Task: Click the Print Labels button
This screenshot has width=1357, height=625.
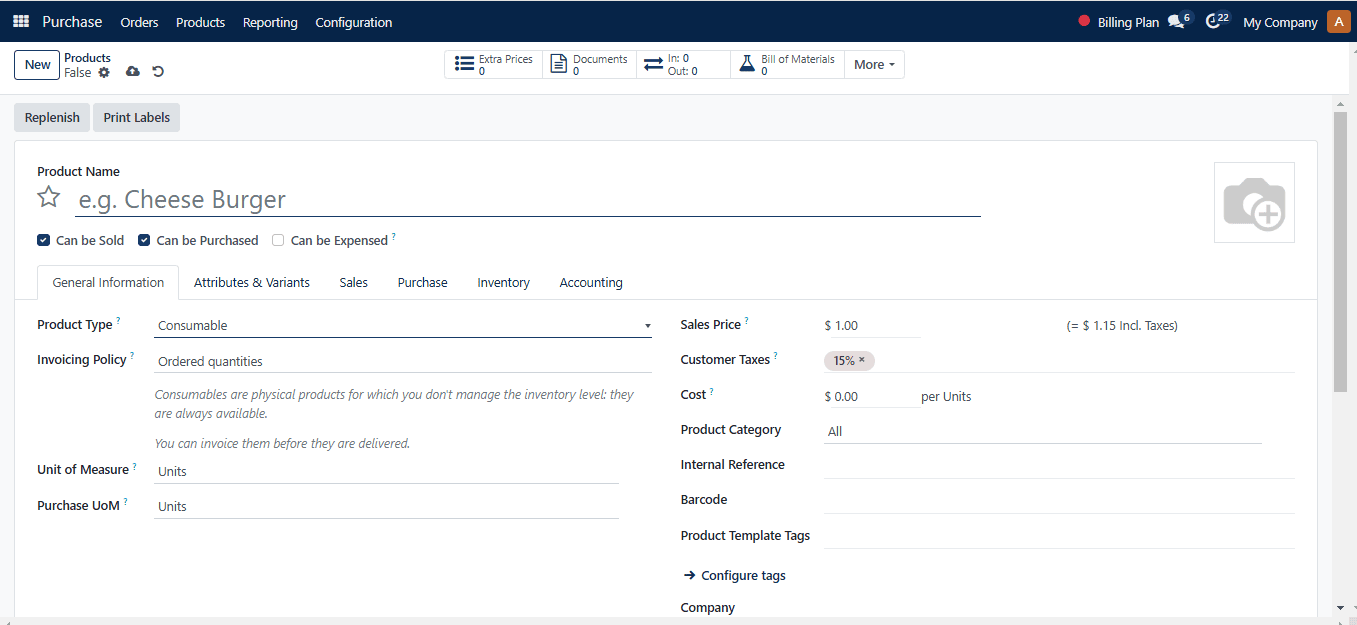Action: [x=137, y=117]
